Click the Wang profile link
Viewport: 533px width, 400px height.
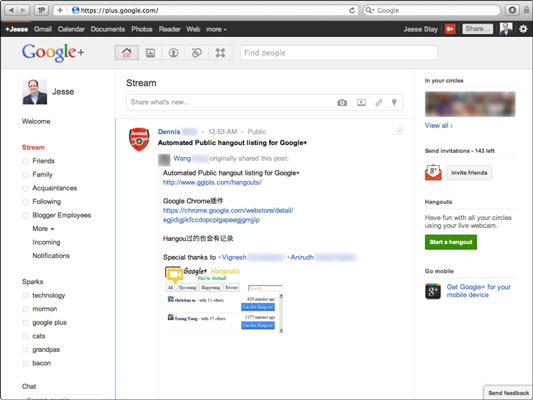[x=182, y=158]
